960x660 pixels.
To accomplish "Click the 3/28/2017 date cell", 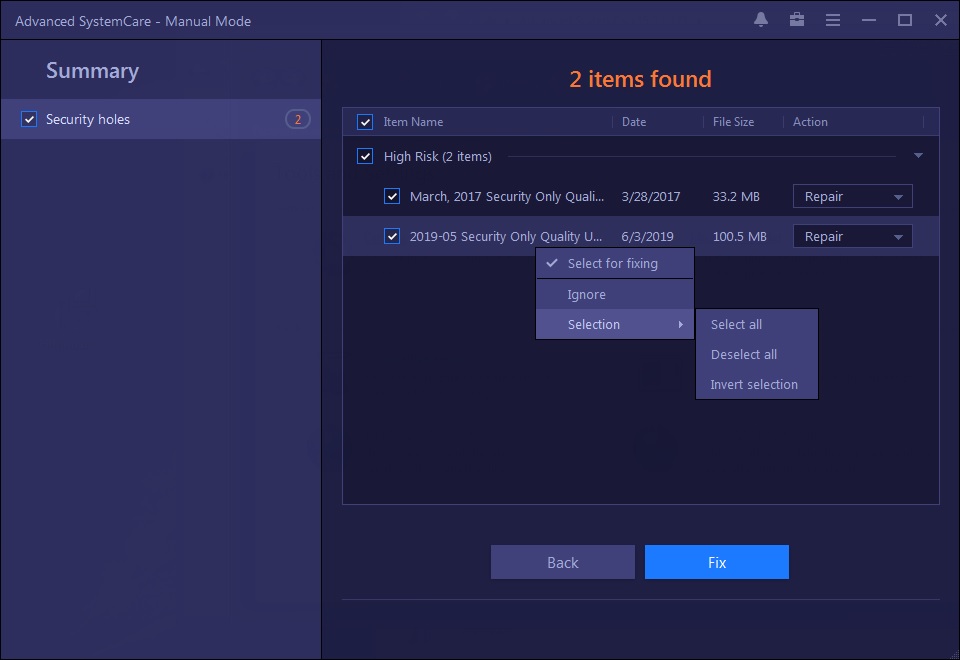I will coord(650,197).
